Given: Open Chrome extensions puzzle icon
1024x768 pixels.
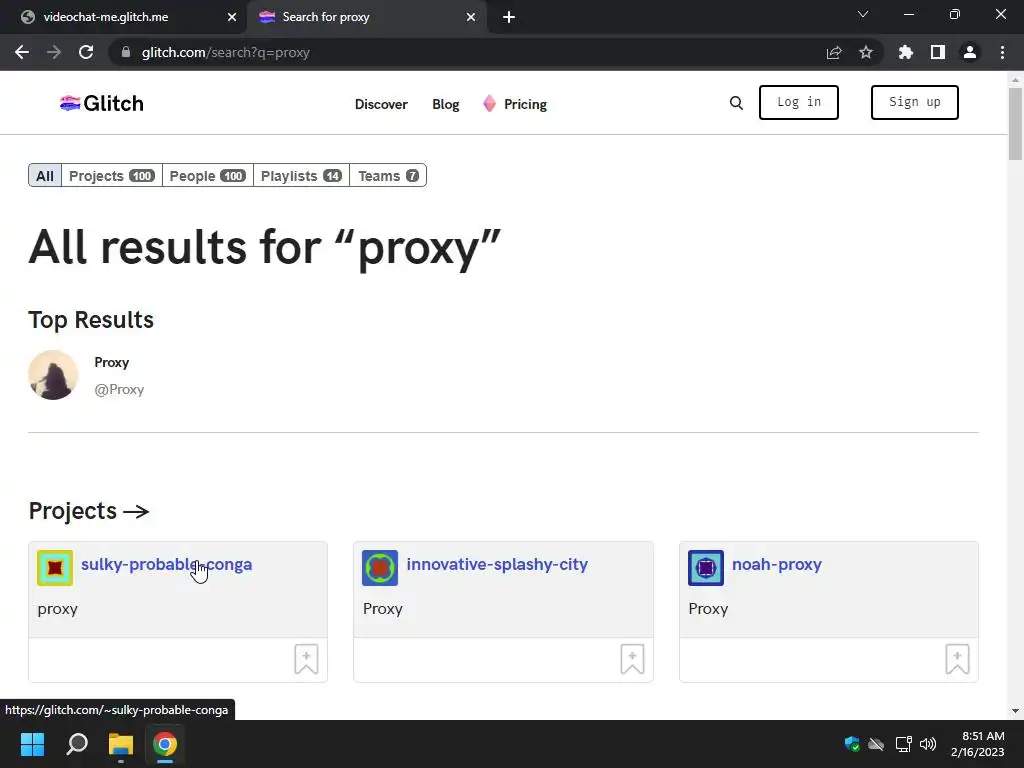Looking at the screenshot, I should pyautogui.click(x=906, y=52).
